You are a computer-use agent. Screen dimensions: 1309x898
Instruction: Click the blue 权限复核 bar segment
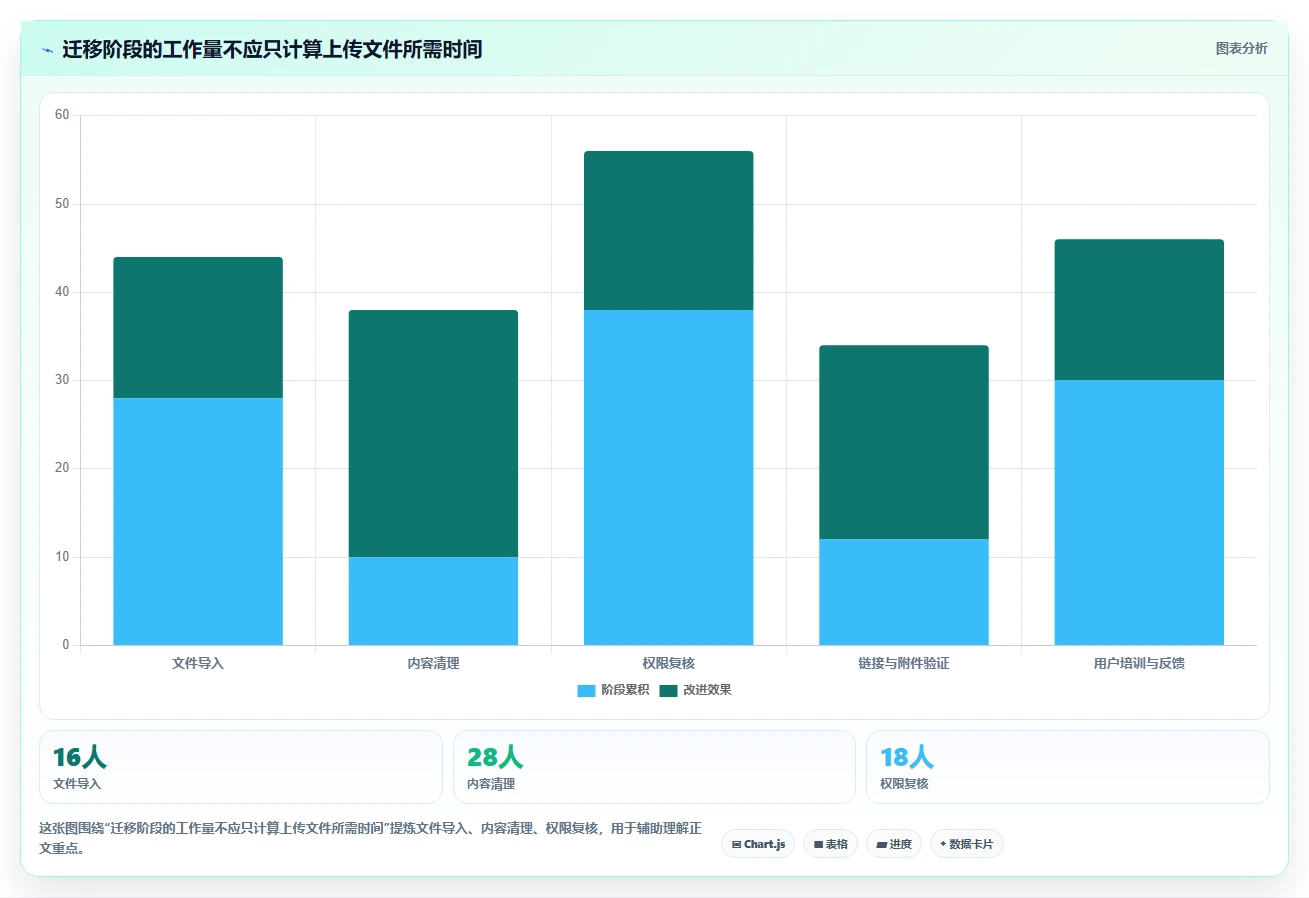[669, 477]
